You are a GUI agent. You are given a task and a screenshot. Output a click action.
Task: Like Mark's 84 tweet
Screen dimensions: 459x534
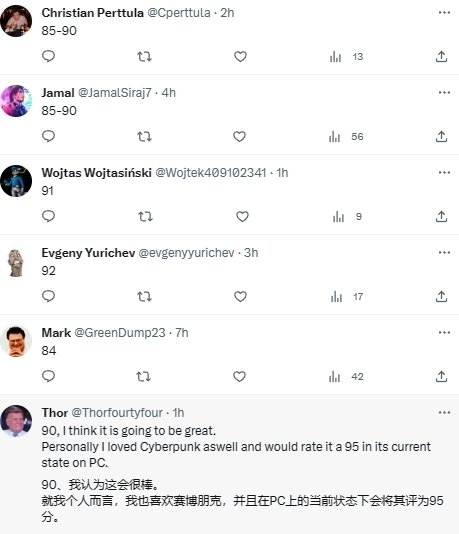point(239,377)
